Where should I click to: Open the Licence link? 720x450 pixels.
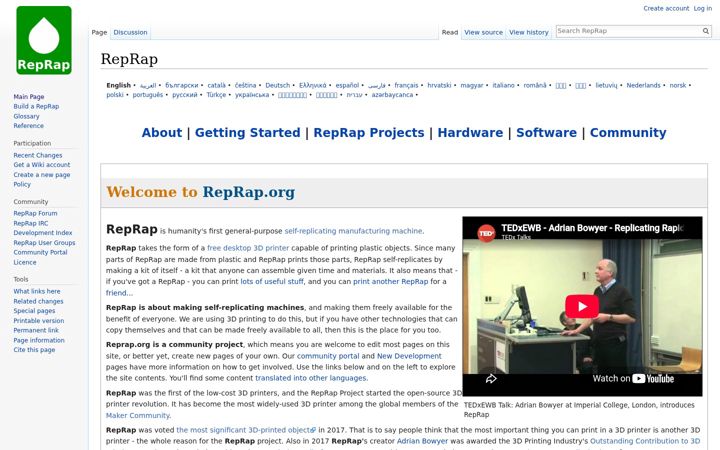[25, 262]
